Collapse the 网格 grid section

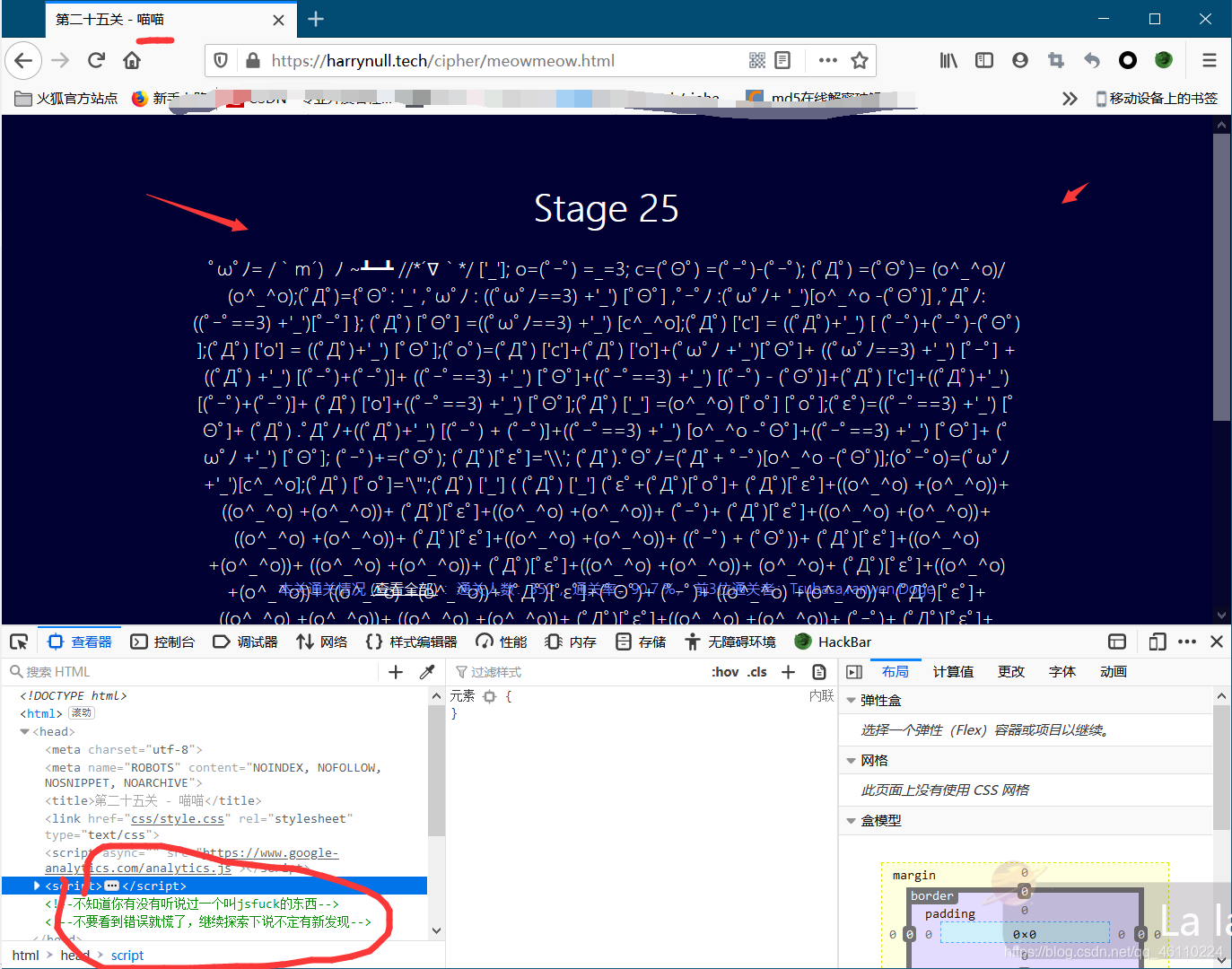pyautogui.click(x=851, y=760)
